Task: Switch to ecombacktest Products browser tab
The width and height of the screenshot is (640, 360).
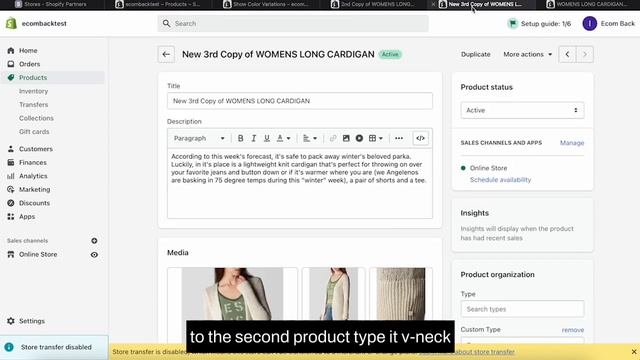Action: click(157, 4)
